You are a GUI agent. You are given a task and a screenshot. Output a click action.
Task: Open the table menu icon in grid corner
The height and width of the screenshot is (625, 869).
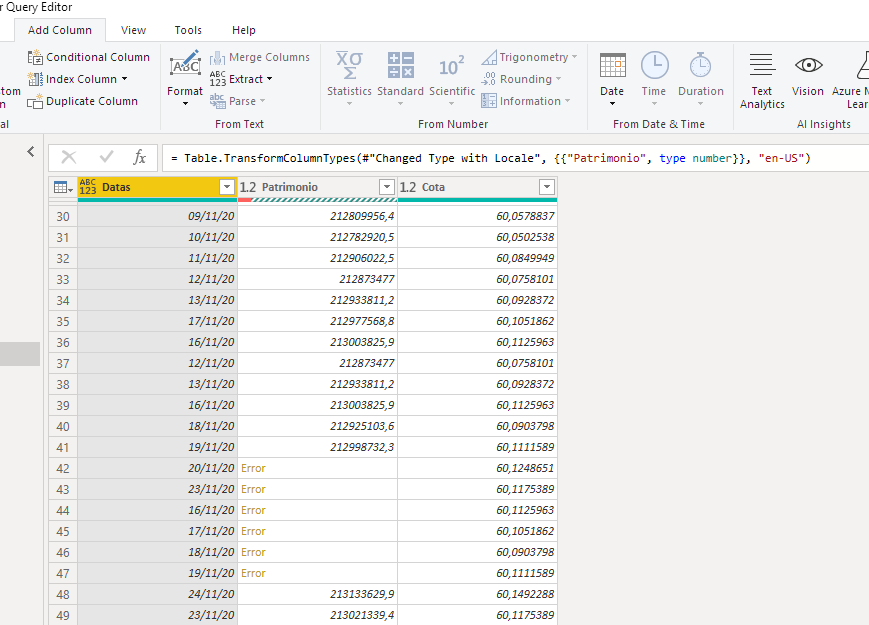point(63,187)
